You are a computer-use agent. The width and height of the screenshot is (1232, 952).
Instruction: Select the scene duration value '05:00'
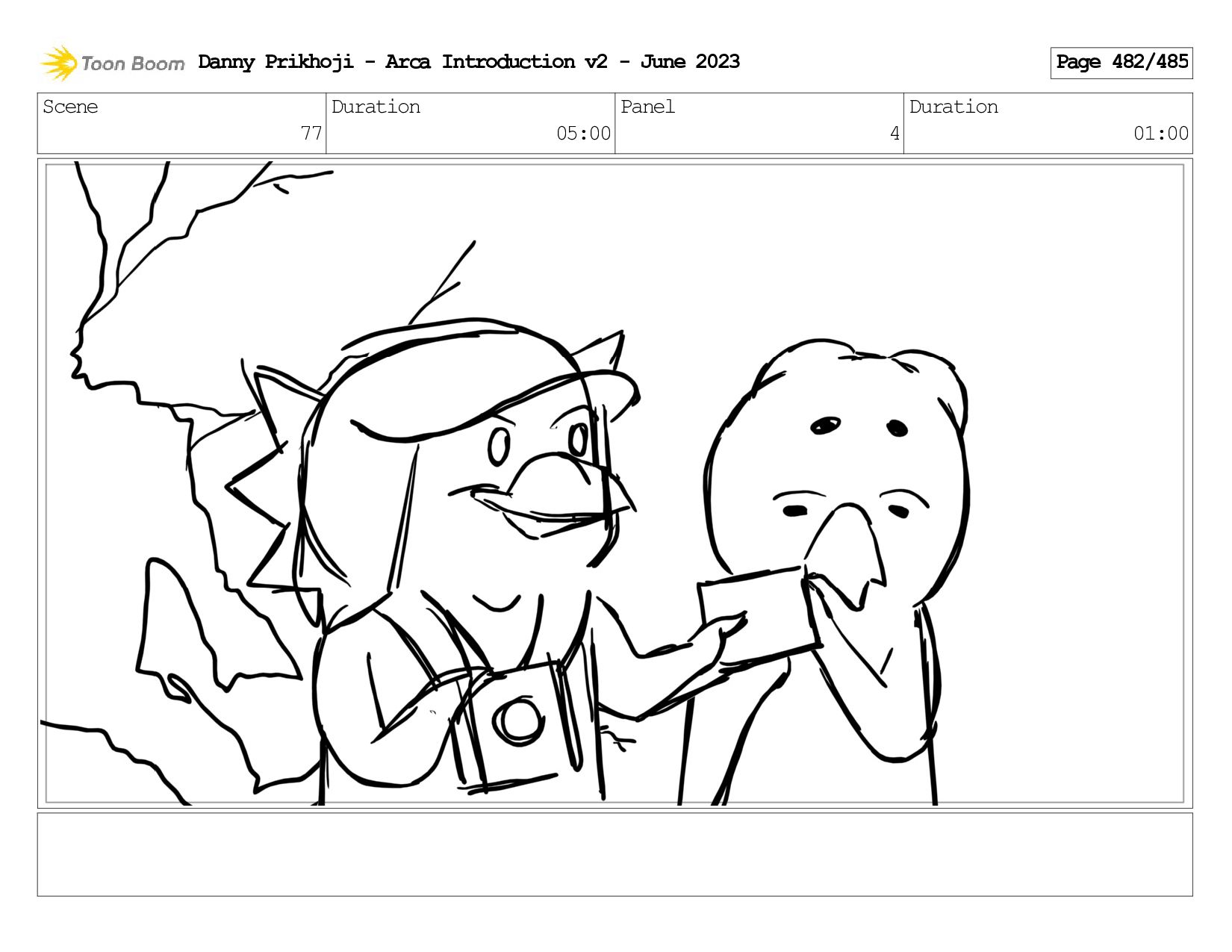pos(583,134)
